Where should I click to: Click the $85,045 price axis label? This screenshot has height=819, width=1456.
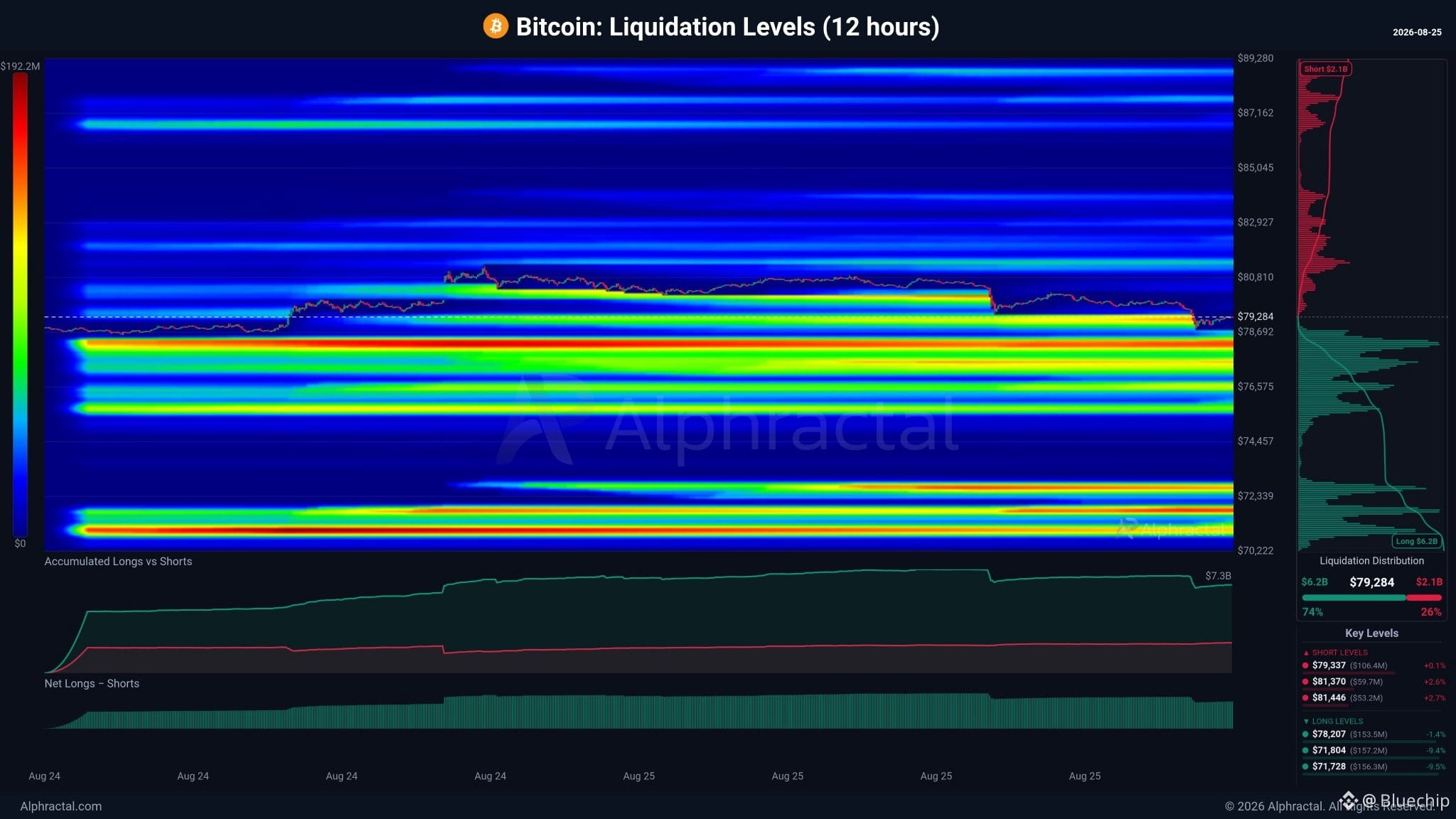pyautogui.click(x=1256, y=168)
